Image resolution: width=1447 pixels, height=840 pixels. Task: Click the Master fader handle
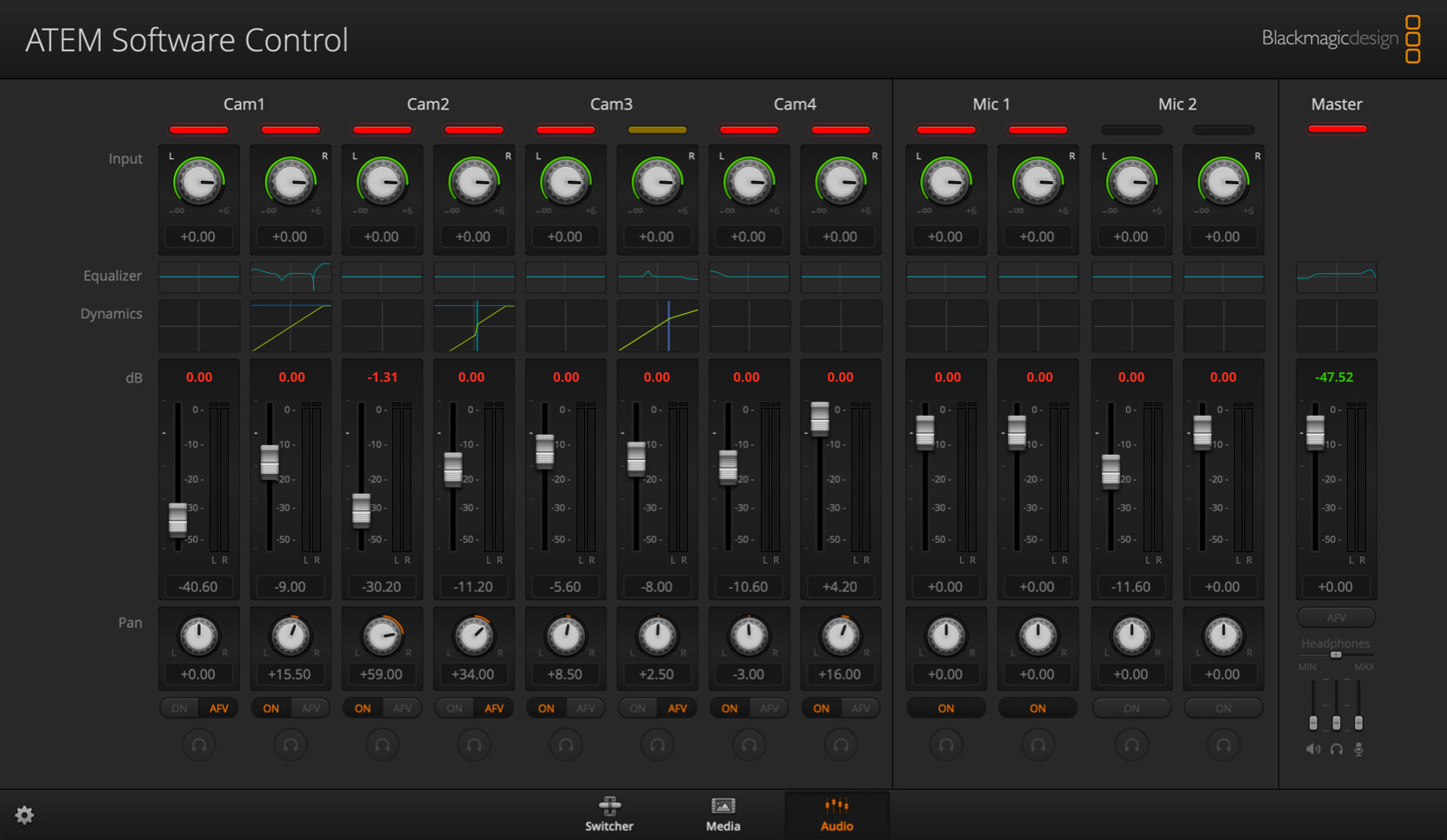click(1315, 430)
